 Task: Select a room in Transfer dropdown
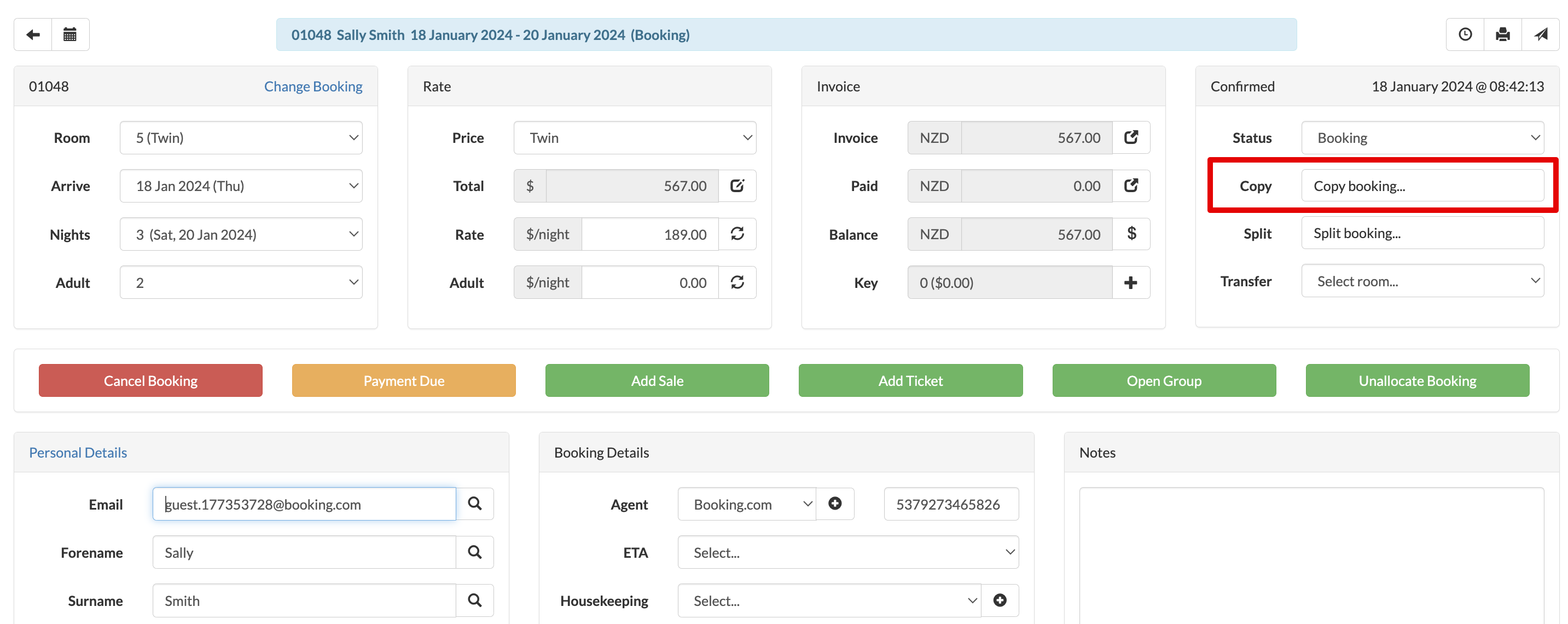point(1422,281)
